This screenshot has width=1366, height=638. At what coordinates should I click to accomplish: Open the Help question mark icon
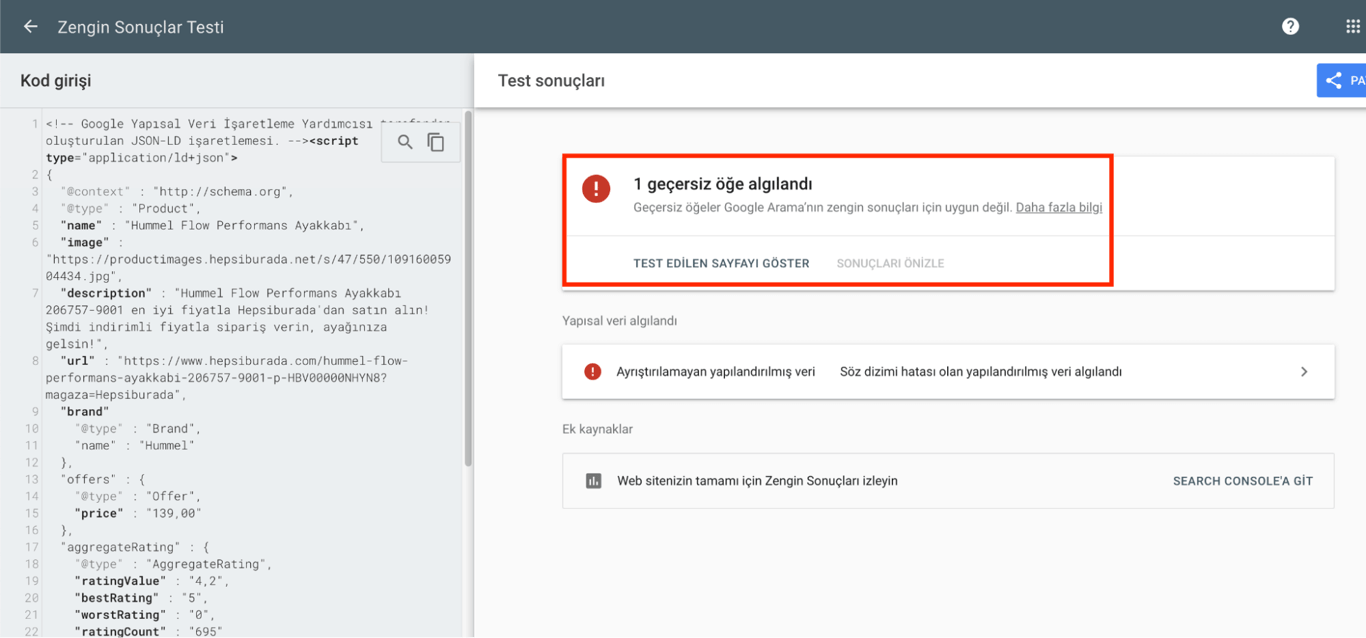pyautogui.click(x=1290, y=26)
